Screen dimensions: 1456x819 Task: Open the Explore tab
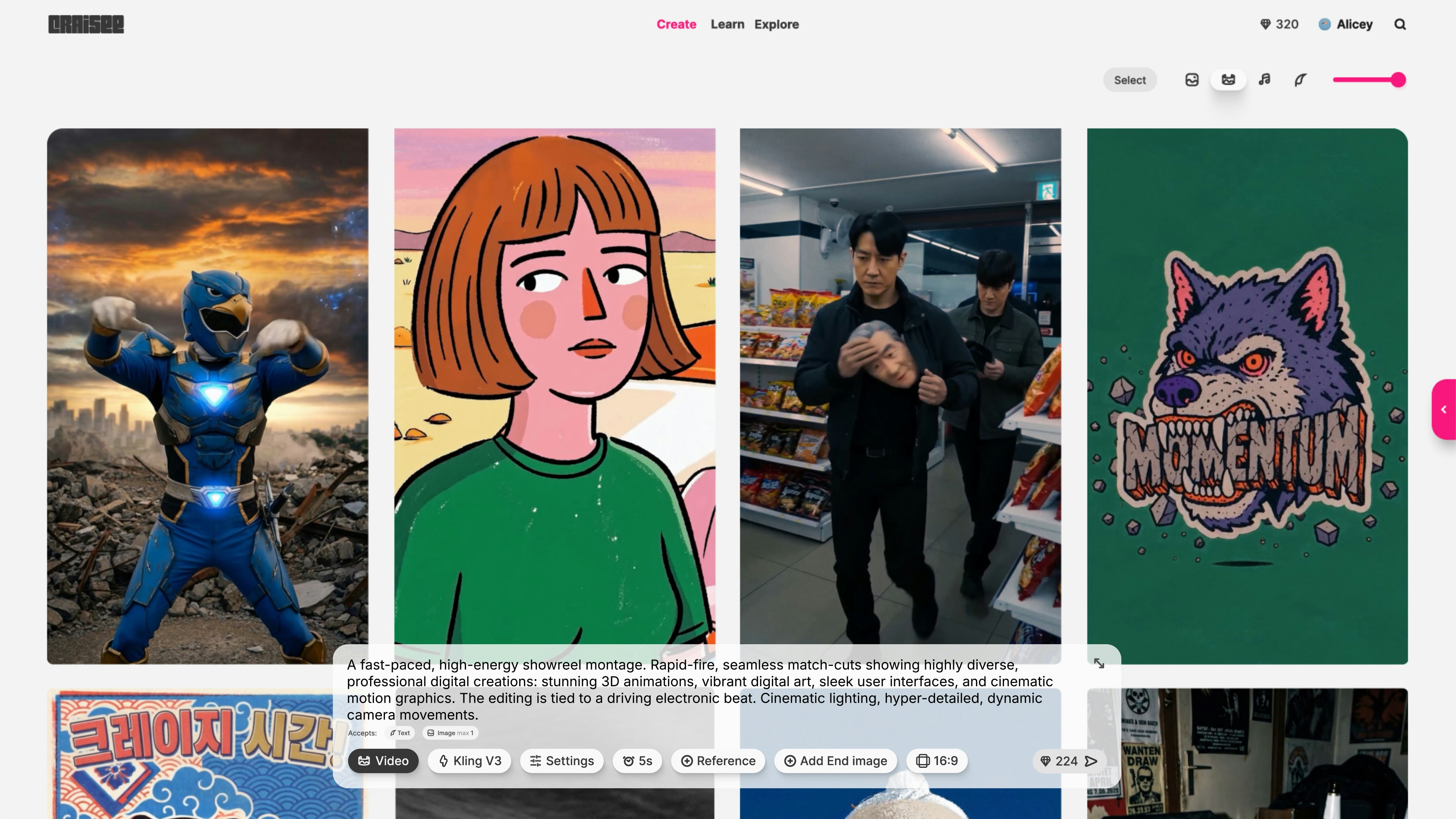pyautogui.click(x=776, y=24)
